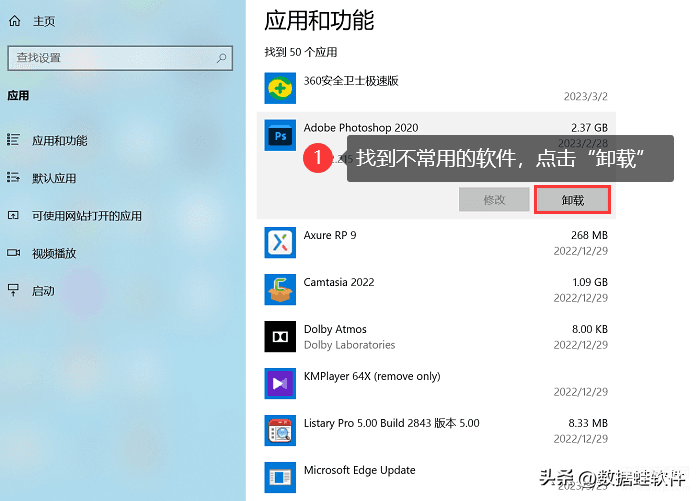This screenshot has width=700, height=501.
Task: Click the magnifier icon in search box
Action: pyautogui.click(x=221, y=58)
